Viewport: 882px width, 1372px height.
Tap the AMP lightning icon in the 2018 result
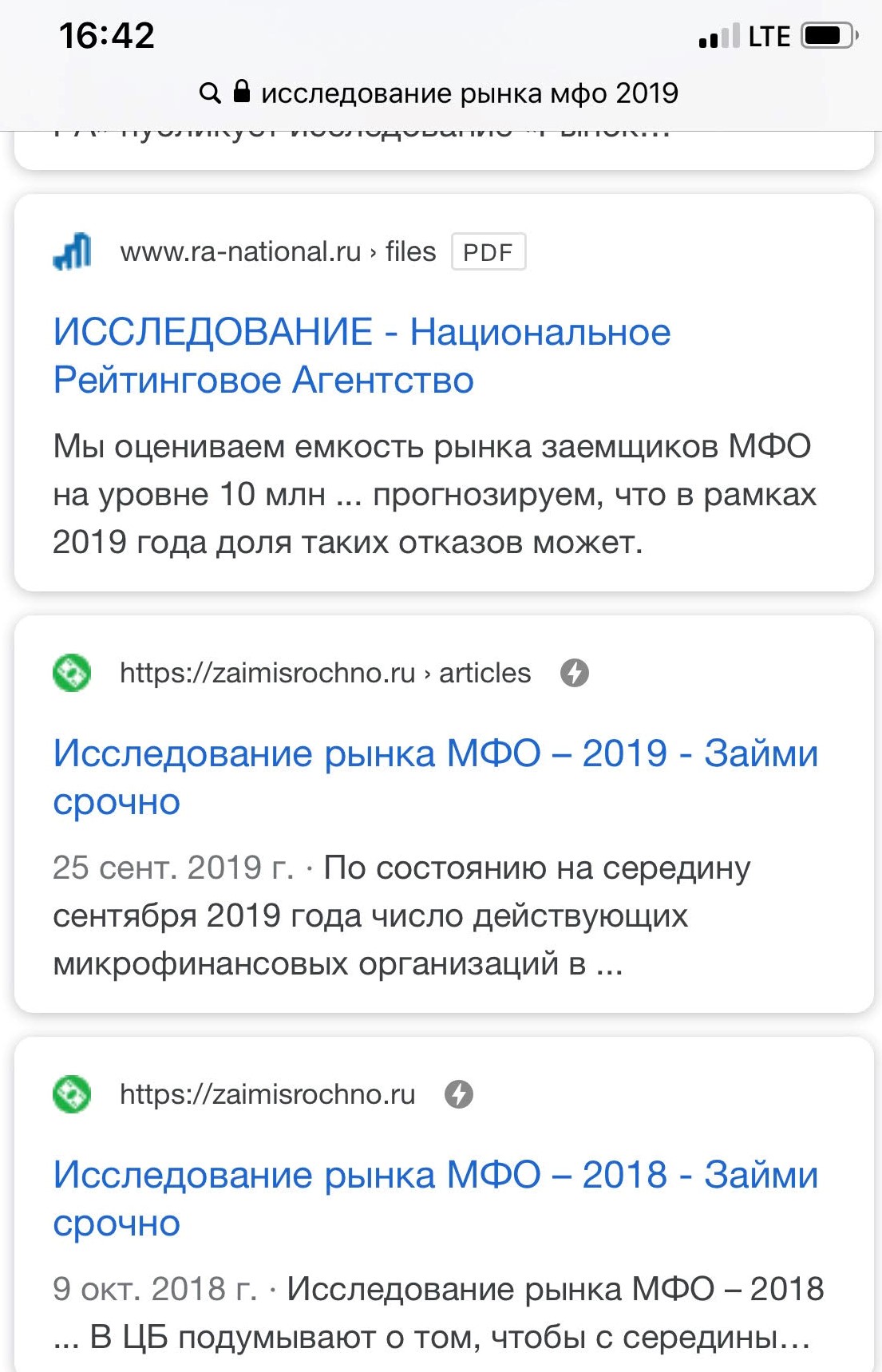point(459,1094)
